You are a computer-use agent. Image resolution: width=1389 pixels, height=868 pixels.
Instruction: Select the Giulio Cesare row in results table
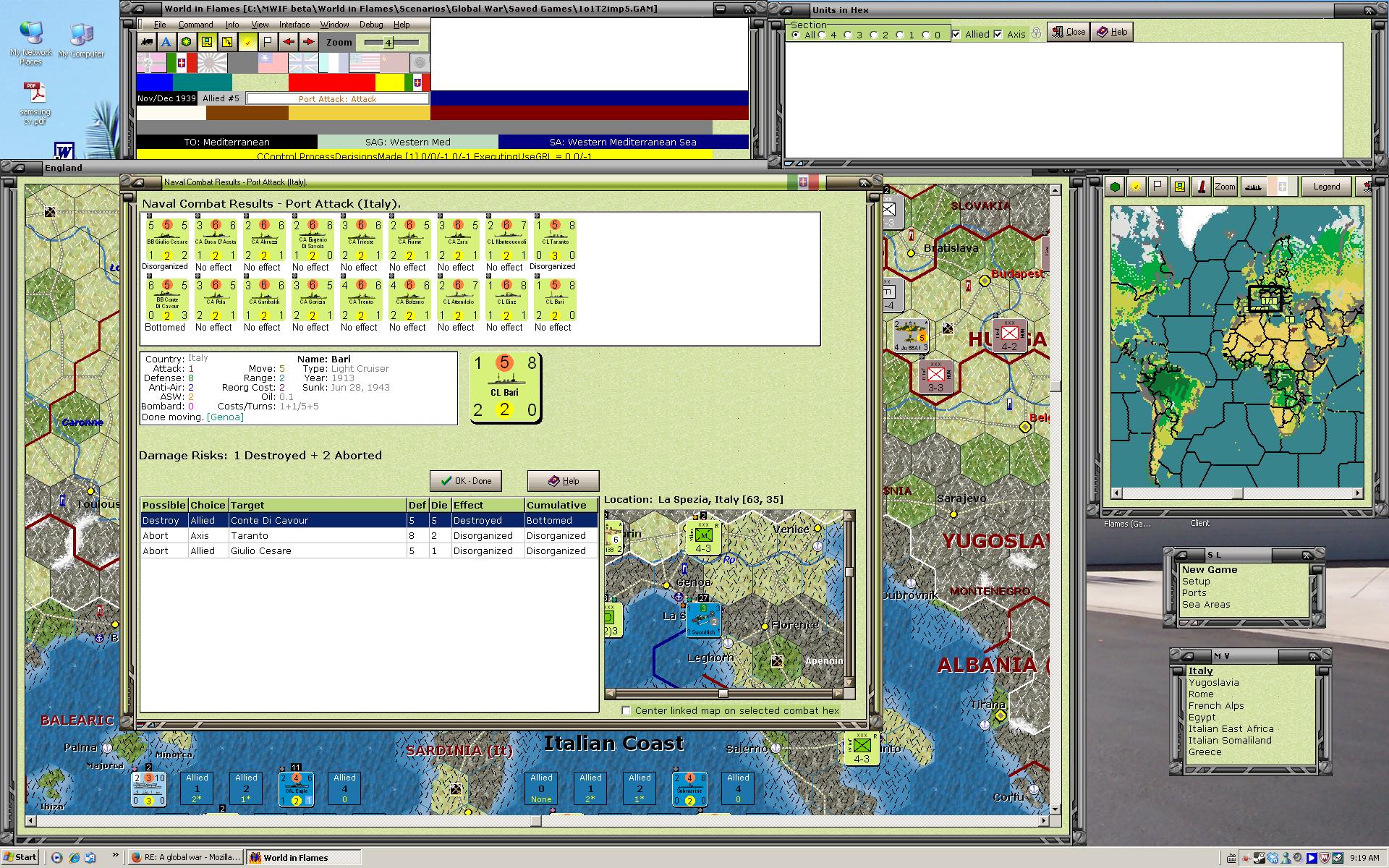coord(370,550)
